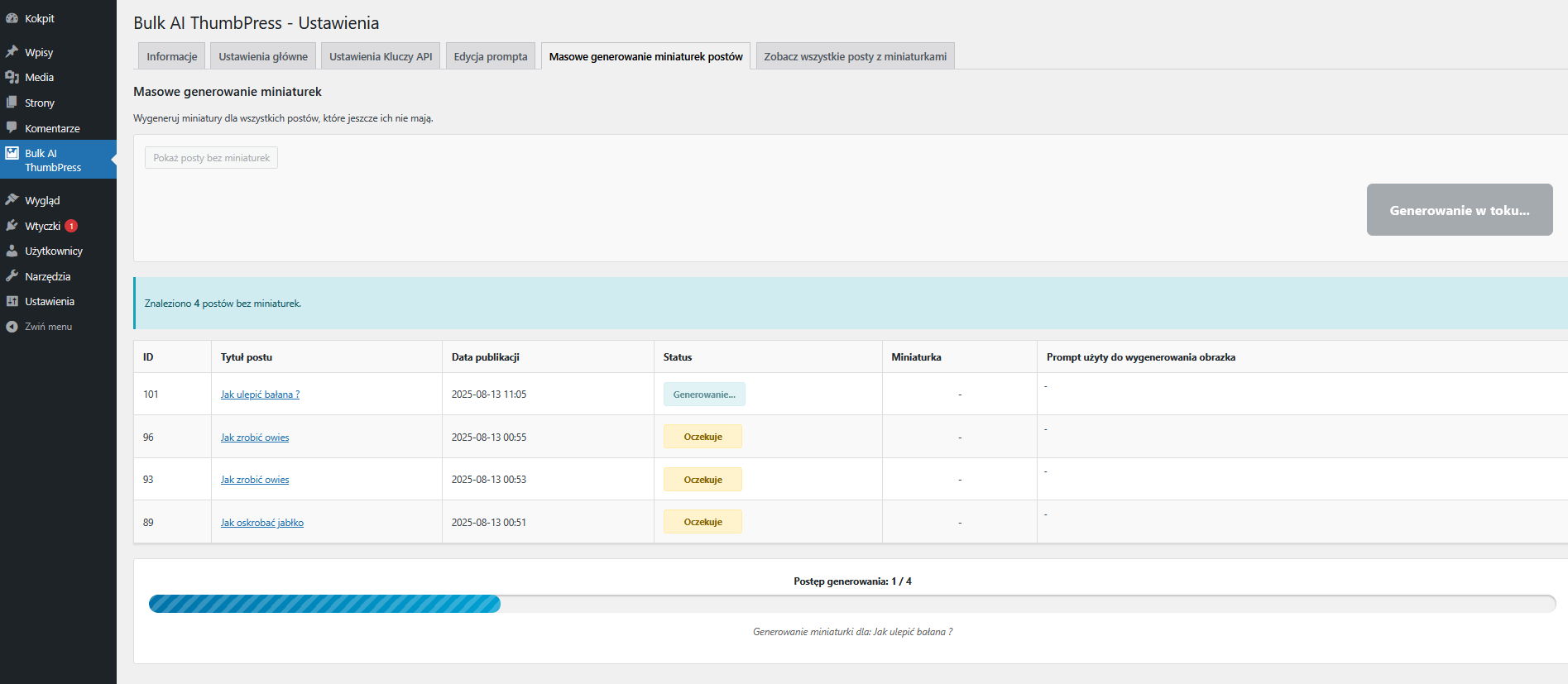The width and height of the screenshot is (1568, 684).
Task: Click the Kokpit dashboard icon
Action: (x=12, y=18)
